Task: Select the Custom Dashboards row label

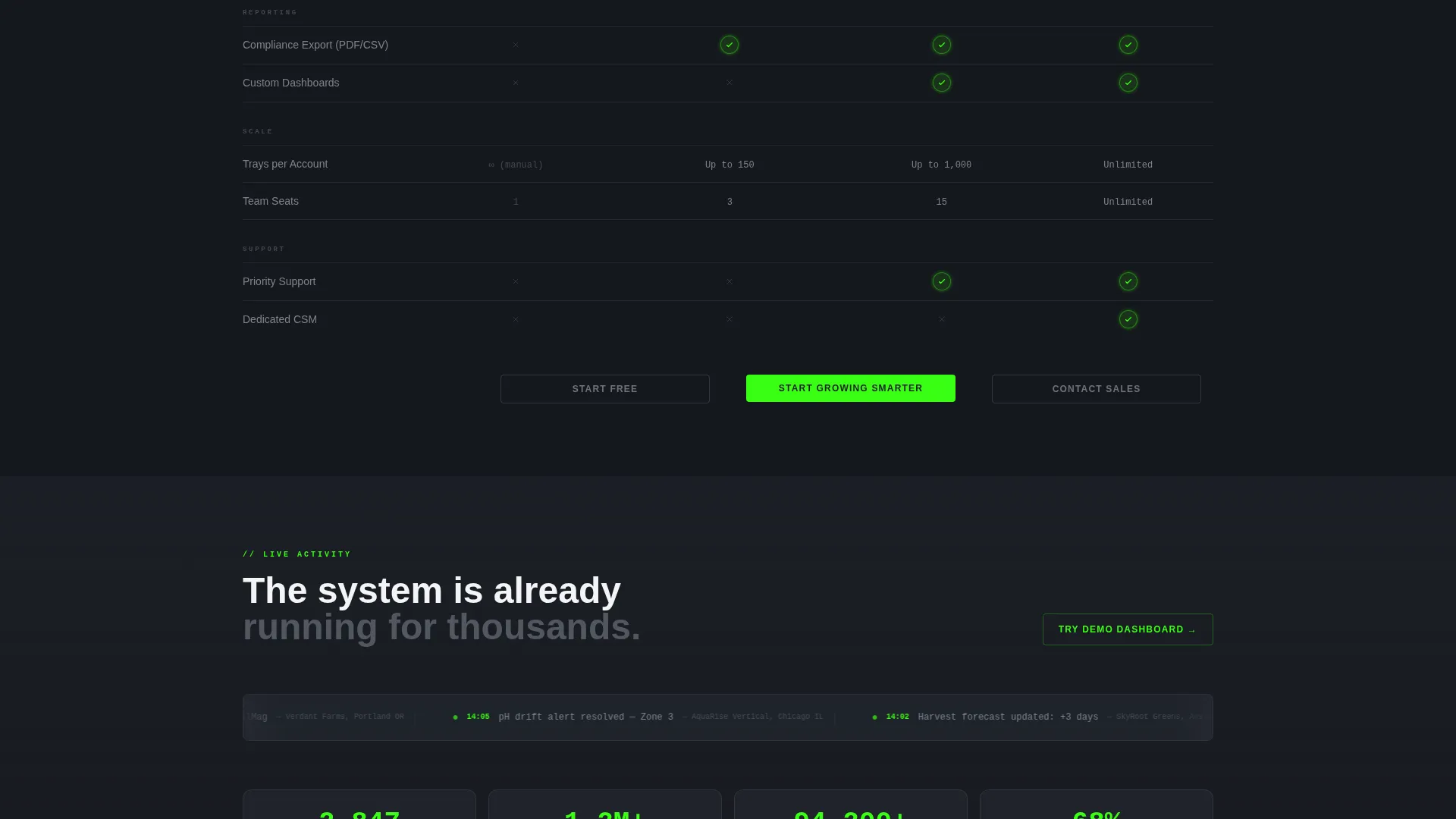Action: click(291, 83)
